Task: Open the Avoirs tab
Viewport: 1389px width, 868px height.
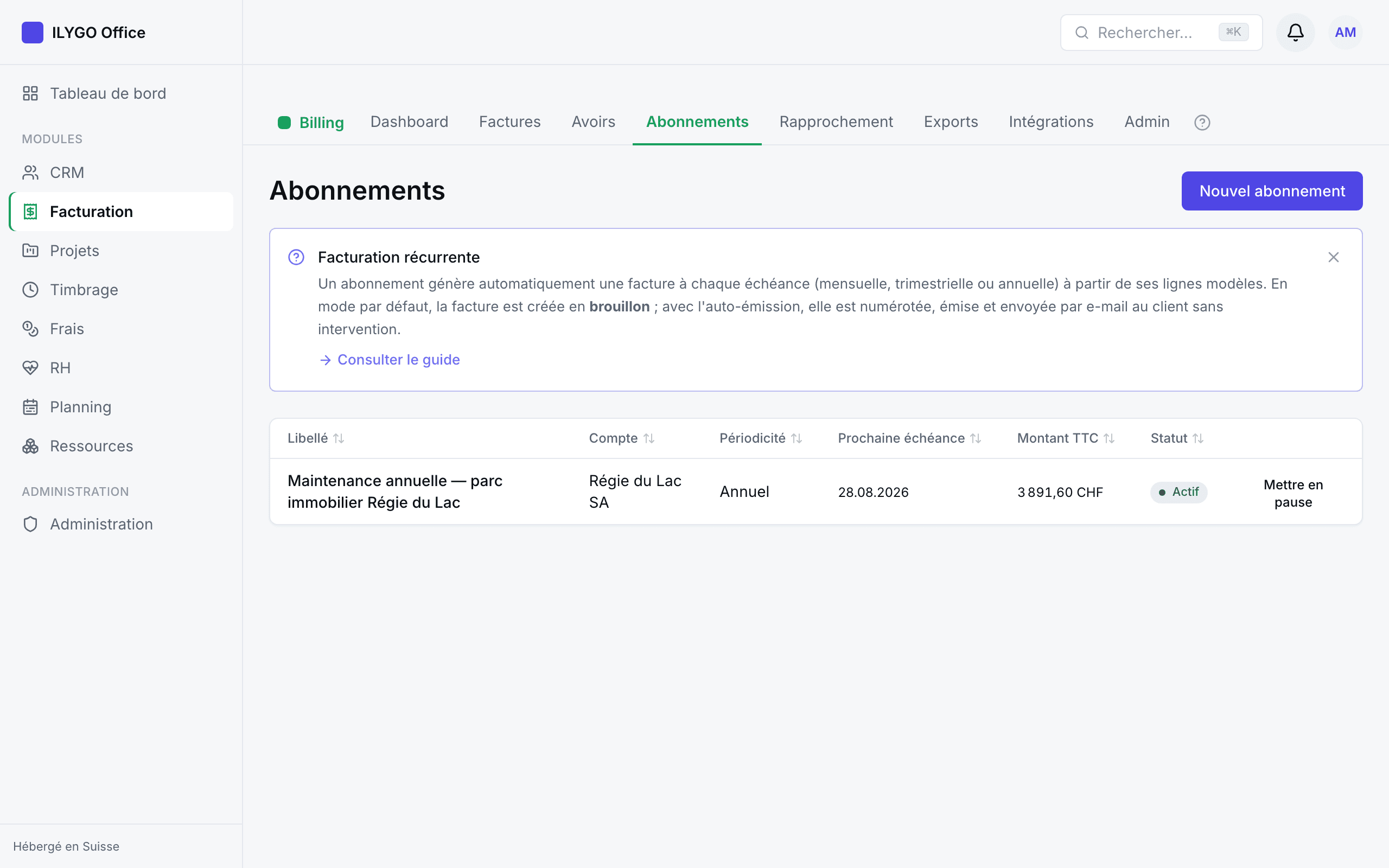Action: pos(593,122)
